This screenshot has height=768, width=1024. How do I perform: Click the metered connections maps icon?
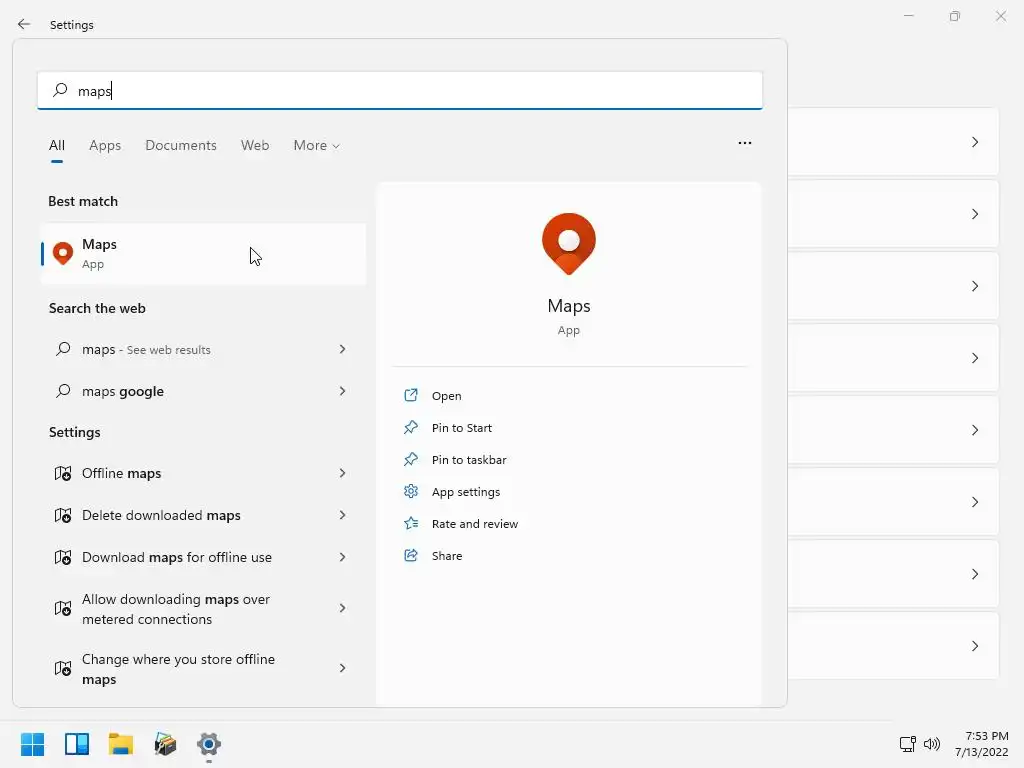pos(63,609)
